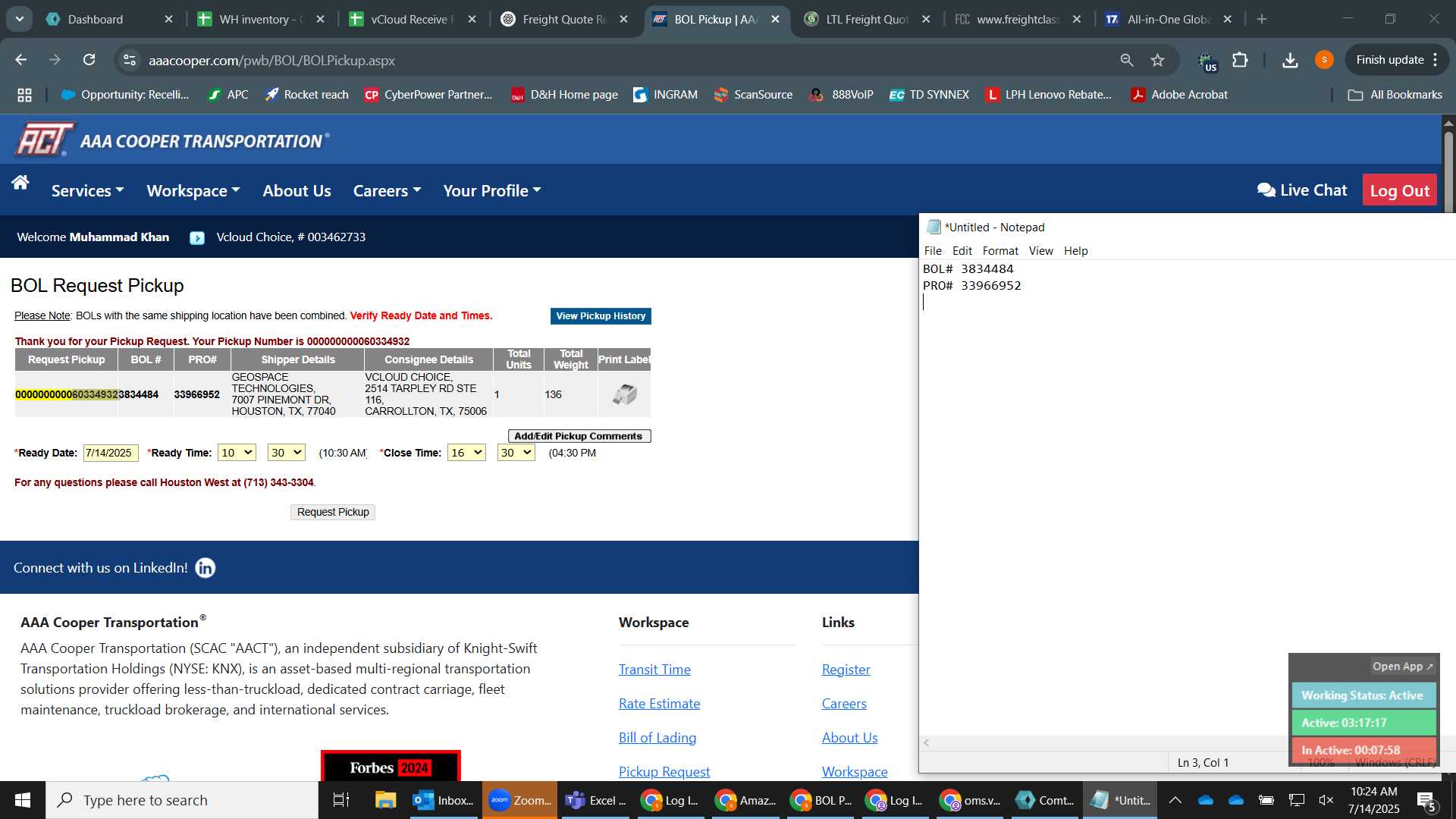Click the Request Pickup button
Image resolution: width=1456 pixels, height=819 pixels.
(333, 513)
